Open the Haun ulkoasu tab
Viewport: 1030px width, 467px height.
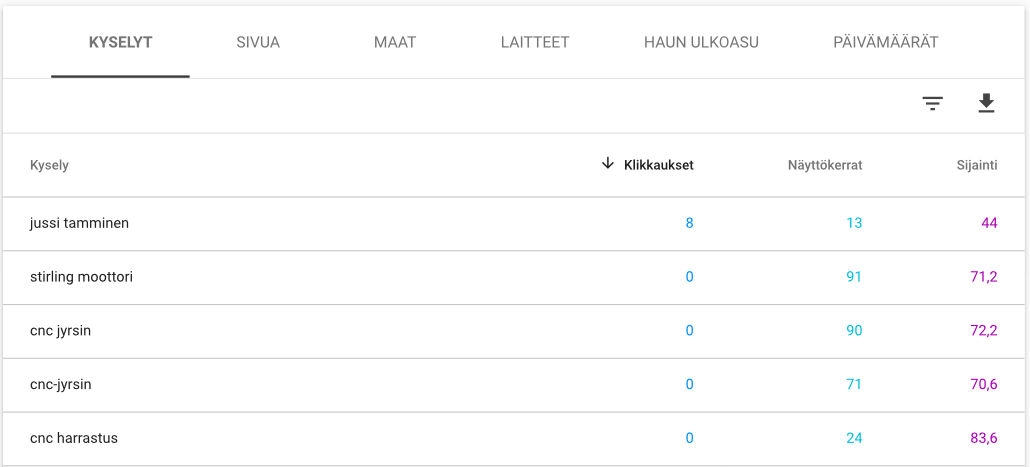701,43
